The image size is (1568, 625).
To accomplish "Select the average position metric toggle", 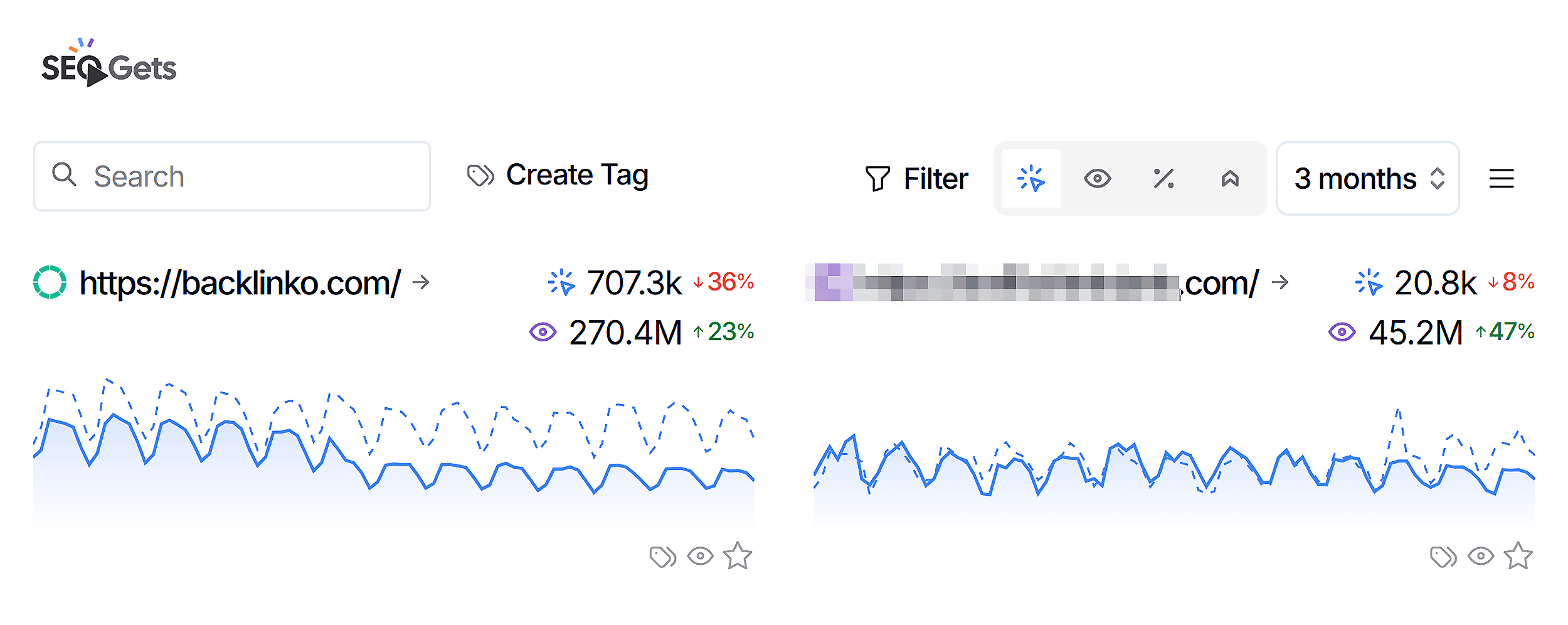I will 1230,179.
